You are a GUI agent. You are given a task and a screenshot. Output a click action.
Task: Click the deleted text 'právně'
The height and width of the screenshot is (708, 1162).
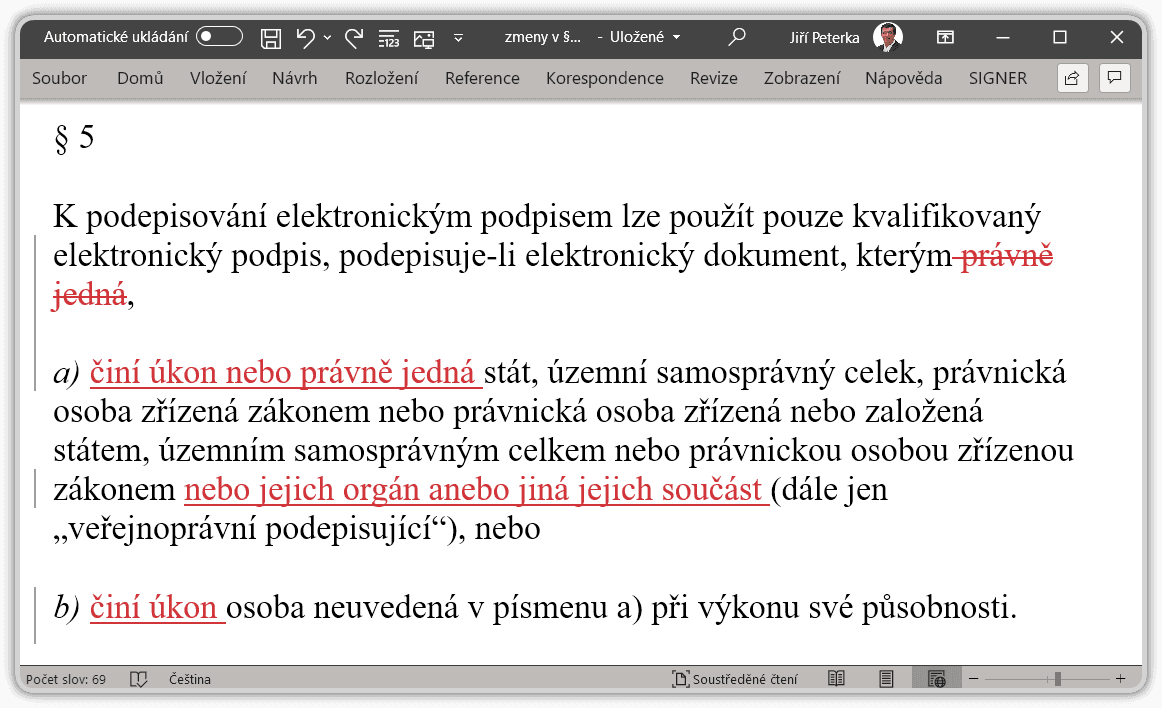[1006, 256]
